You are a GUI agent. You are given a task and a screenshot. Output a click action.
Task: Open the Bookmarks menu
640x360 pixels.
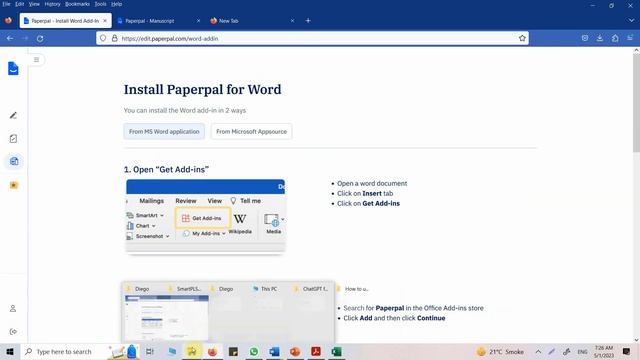[77, 4]
